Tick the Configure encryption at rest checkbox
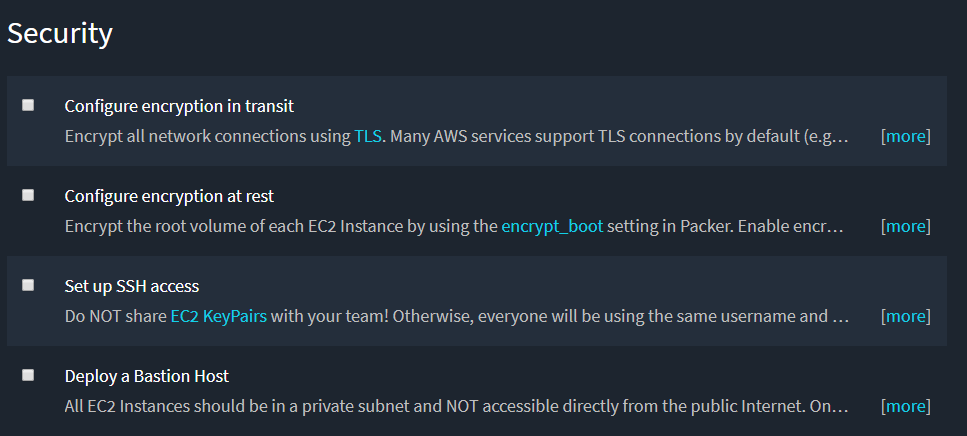This screenshot has height=436, width=967. click(28, 195)
